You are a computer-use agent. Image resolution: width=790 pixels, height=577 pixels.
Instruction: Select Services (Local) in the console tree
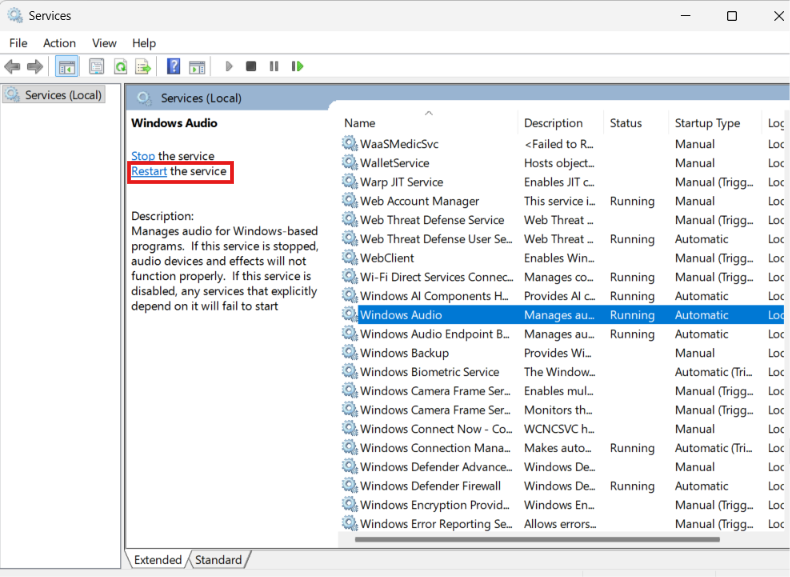point(54,95)
